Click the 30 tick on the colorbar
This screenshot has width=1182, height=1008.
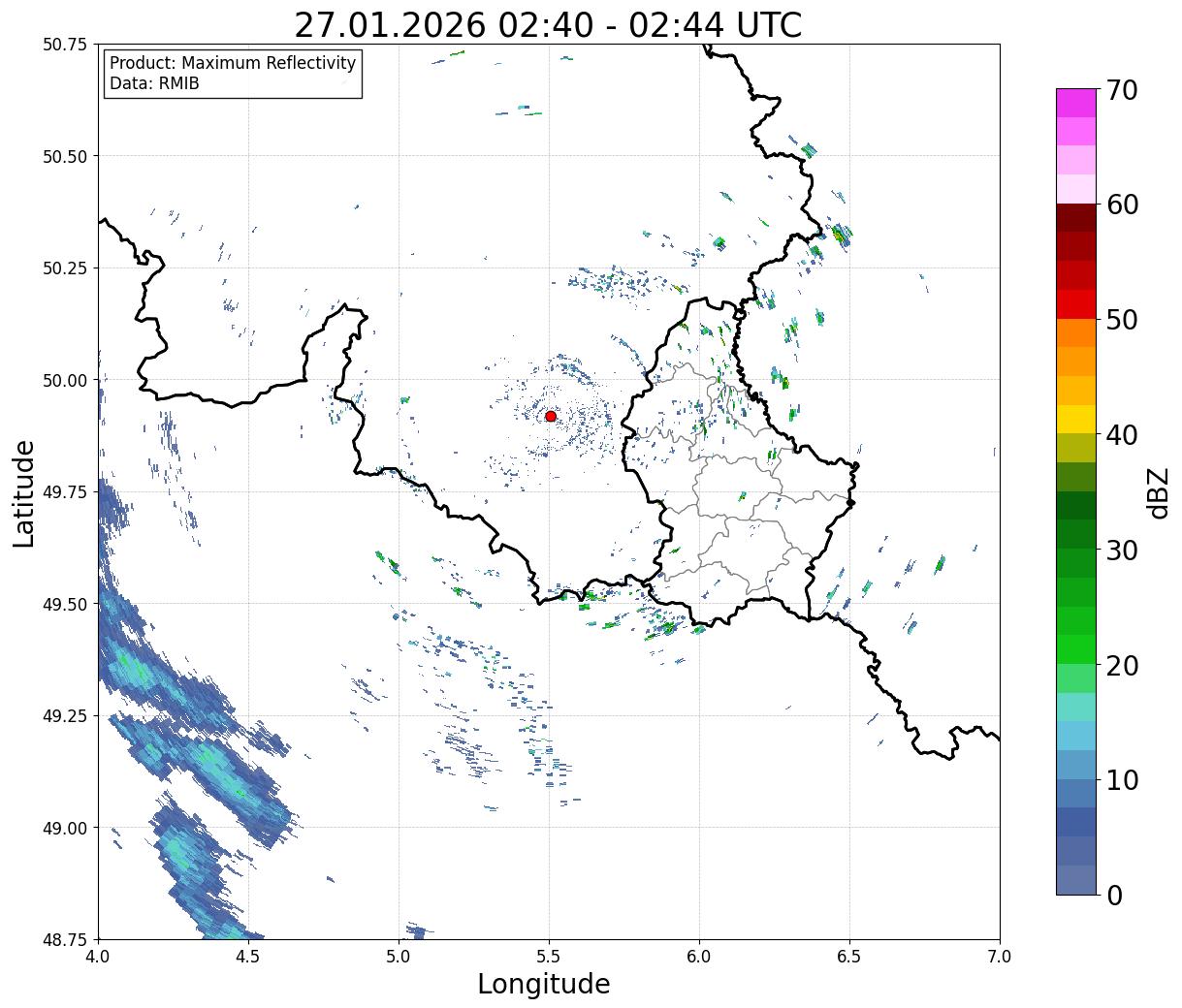1122,550
